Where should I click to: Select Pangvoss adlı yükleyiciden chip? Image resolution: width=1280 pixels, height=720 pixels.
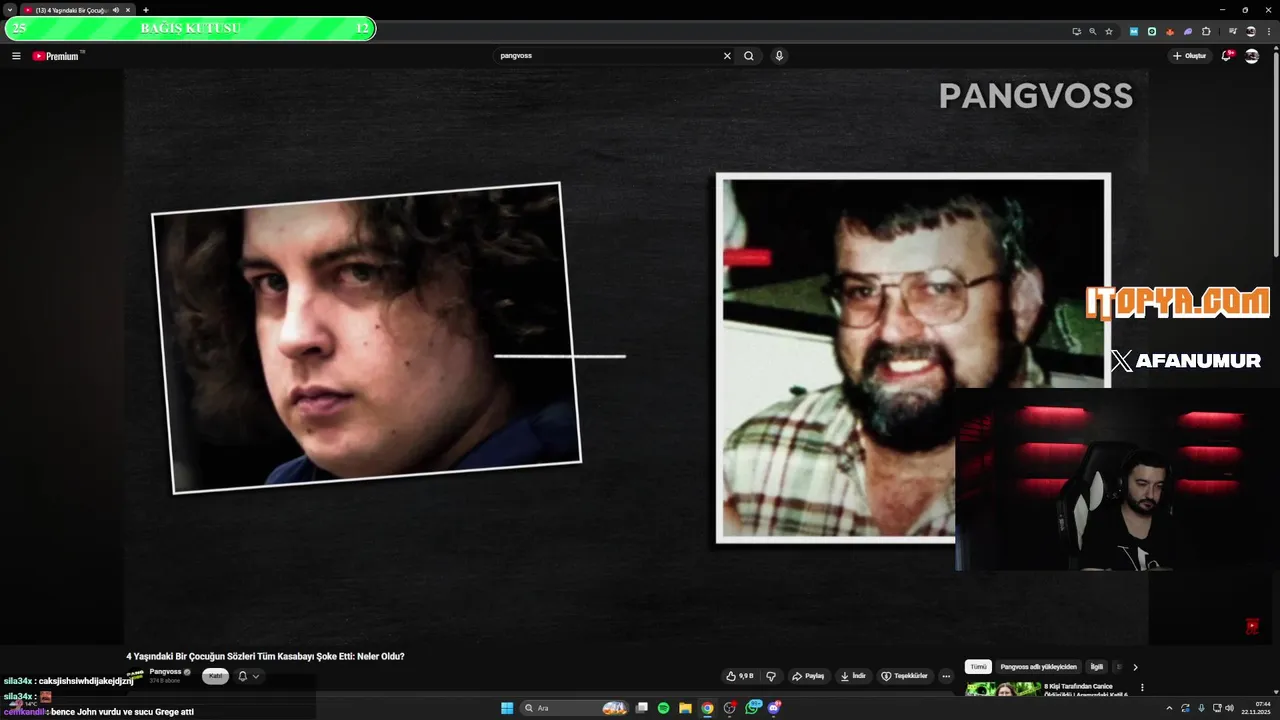click(x=1038, y=667)
